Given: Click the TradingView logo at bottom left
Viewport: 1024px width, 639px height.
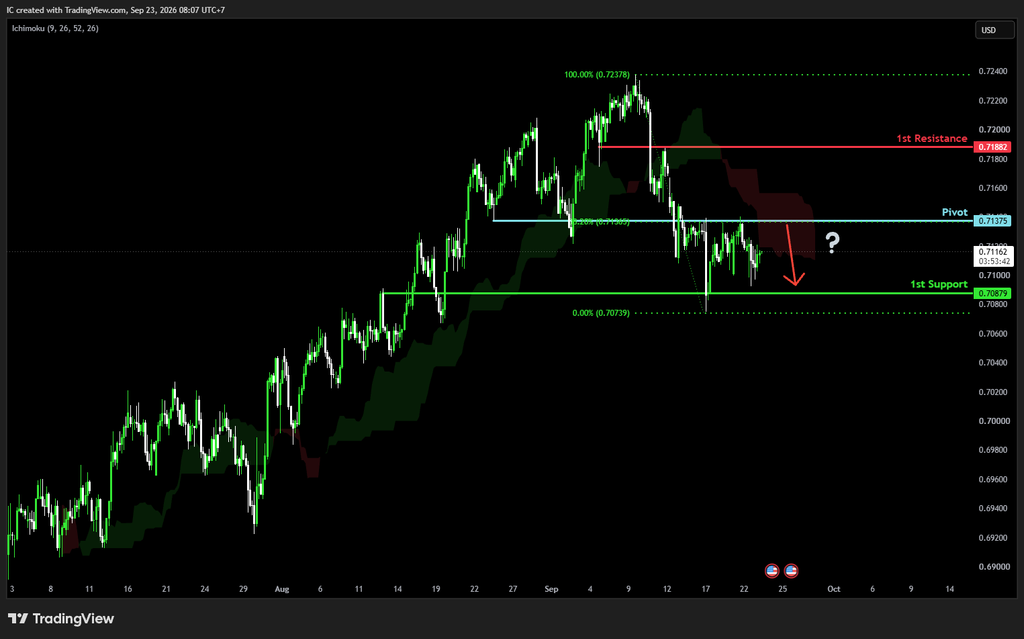Looking at the screenshot, I should (61, 618).
